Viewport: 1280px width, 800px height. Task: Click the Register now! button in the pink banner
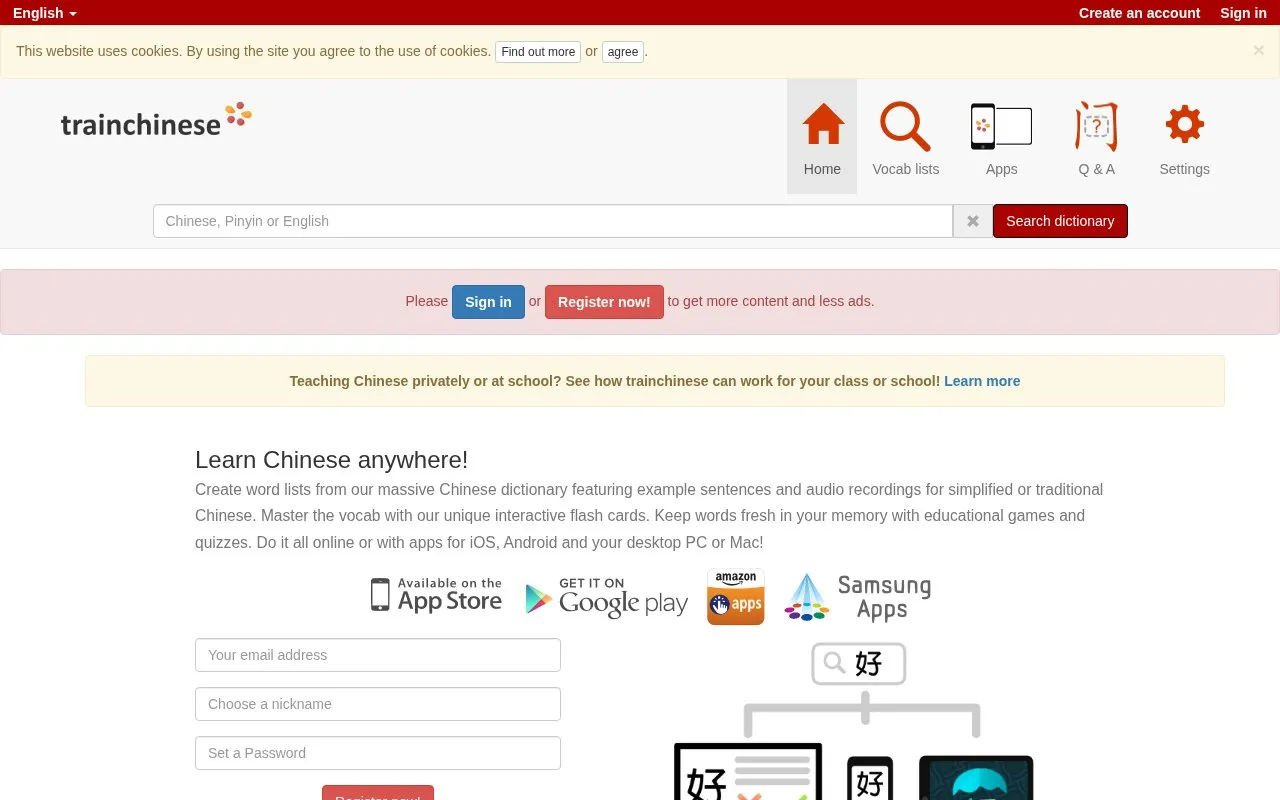click(604, 302)
